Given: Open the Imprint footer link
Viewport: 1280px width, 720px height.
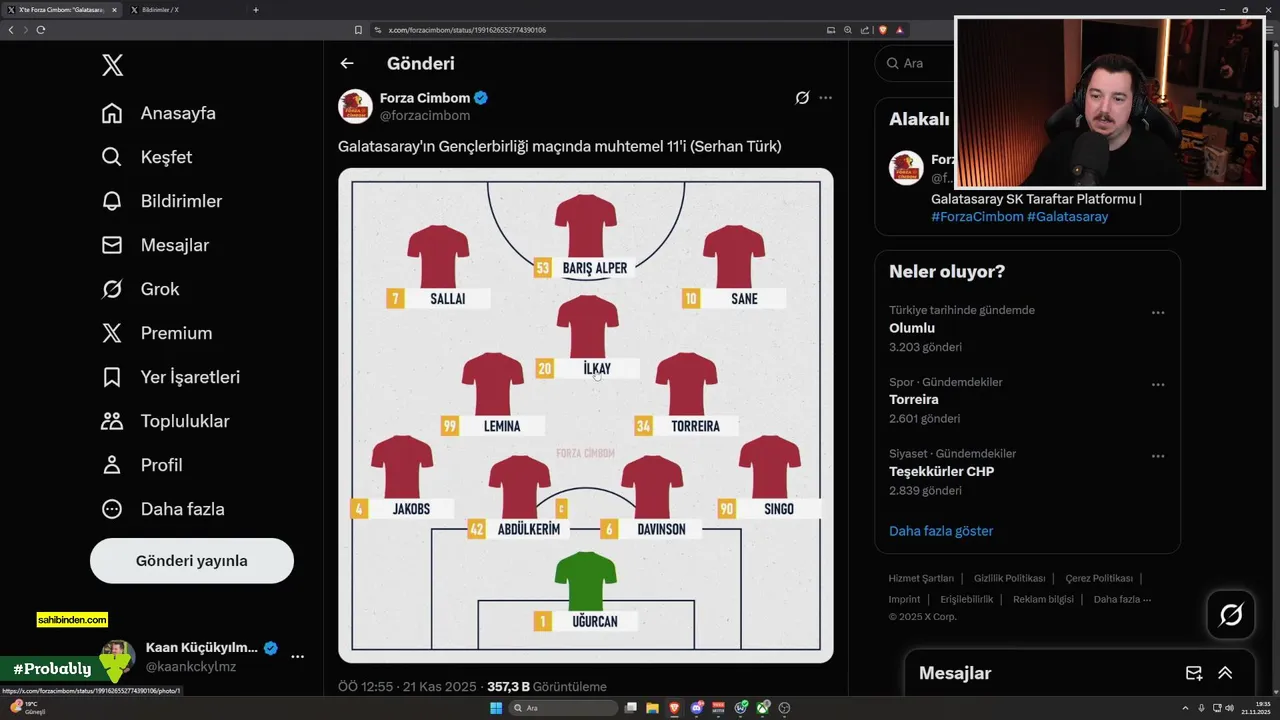Looking at the screenshot, I should pos(904,599).
